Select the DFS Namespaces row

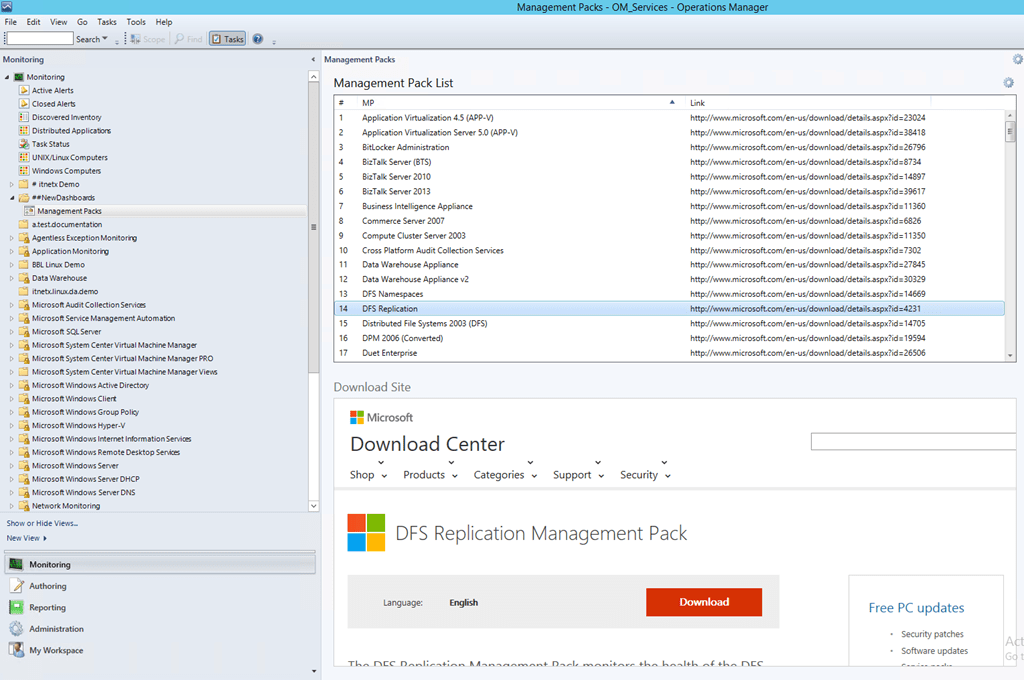pos(669,294)
